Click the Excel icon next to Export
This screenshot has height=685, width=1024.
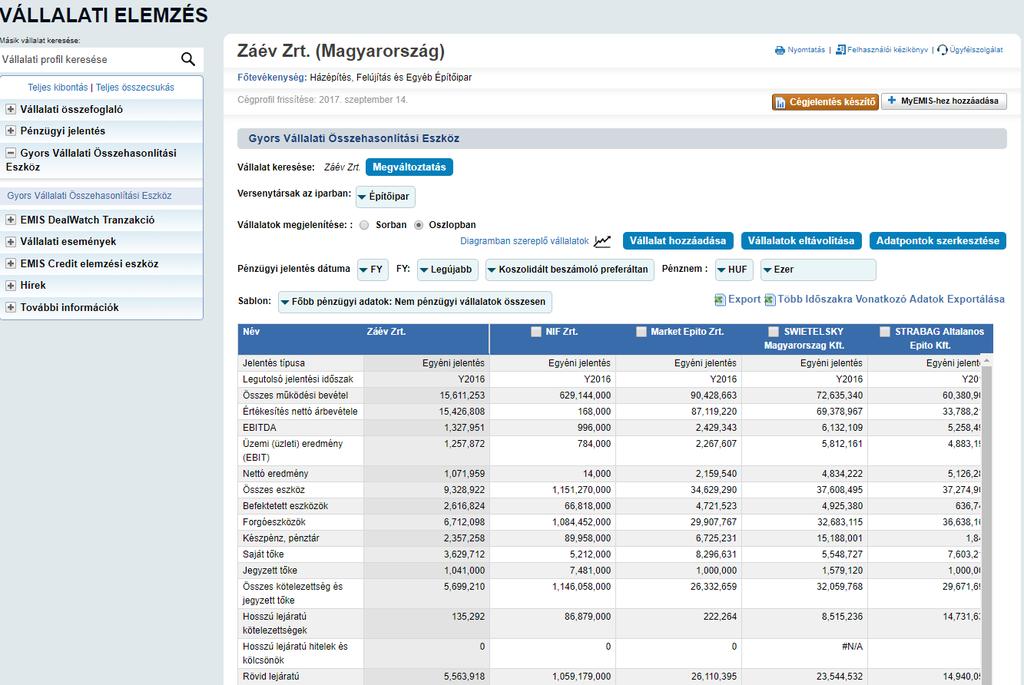[x=720, y=300]
